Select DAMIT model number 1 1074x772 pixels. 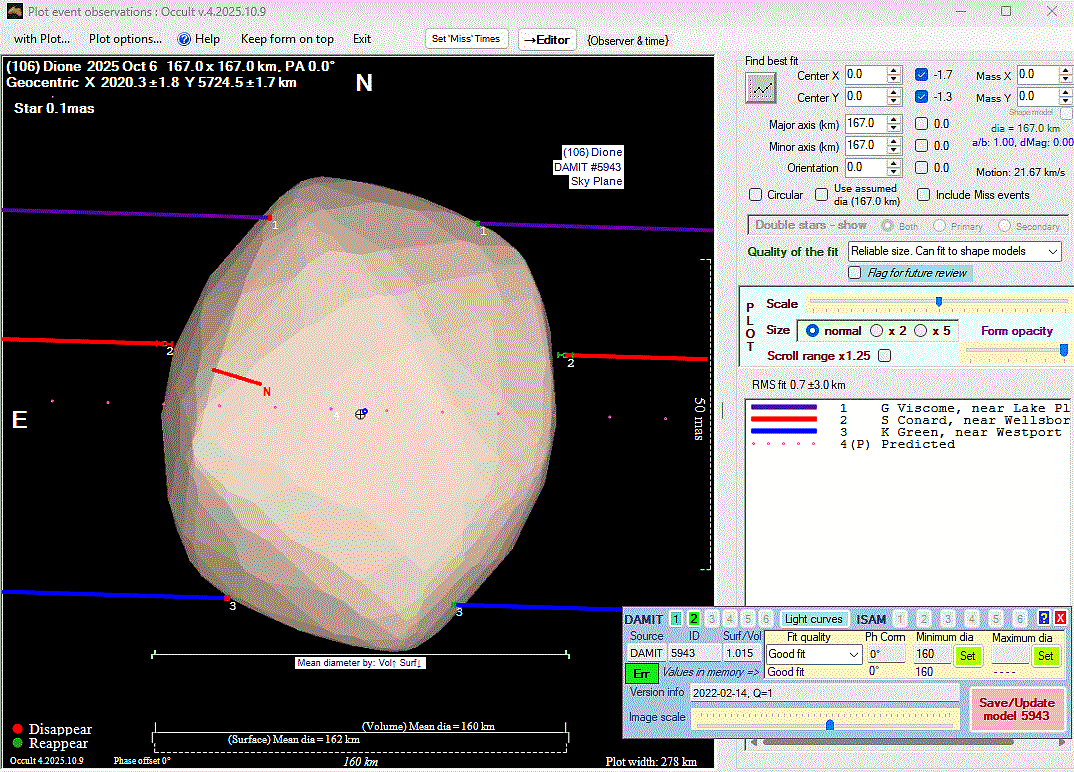676,619
